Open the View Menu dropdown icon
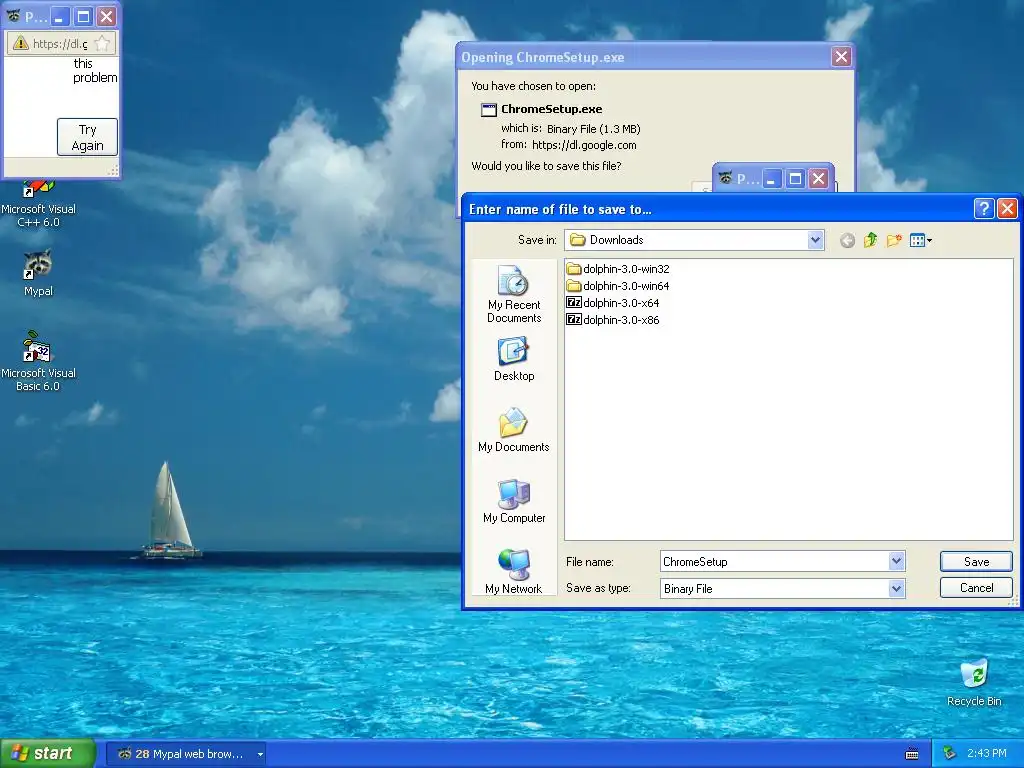1024x768 pixels. (921, 240)
